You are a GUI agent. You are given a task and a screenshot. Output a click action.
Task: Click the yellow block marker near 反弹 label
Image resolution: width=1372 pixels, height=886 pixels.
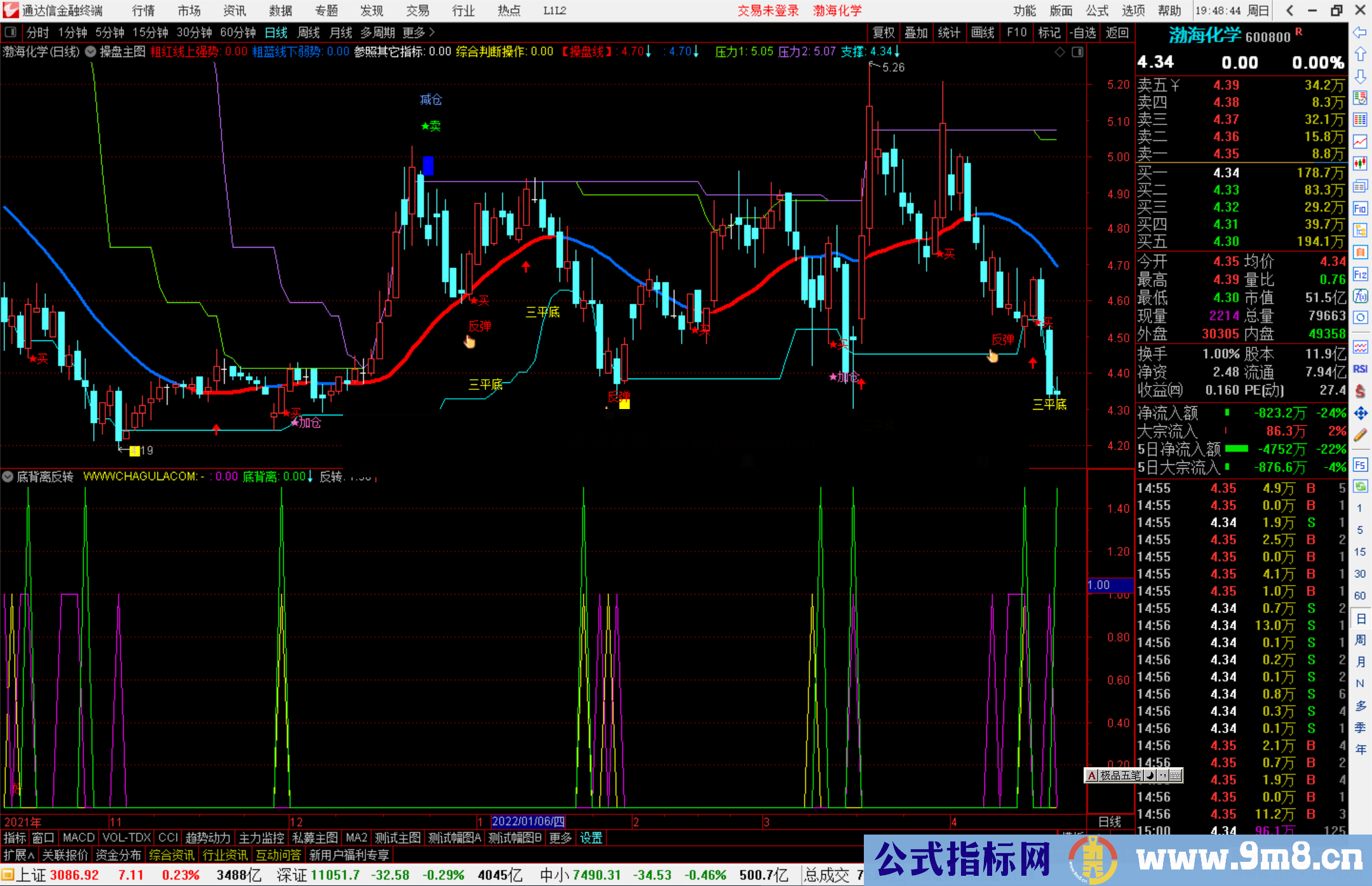(624, 403)
